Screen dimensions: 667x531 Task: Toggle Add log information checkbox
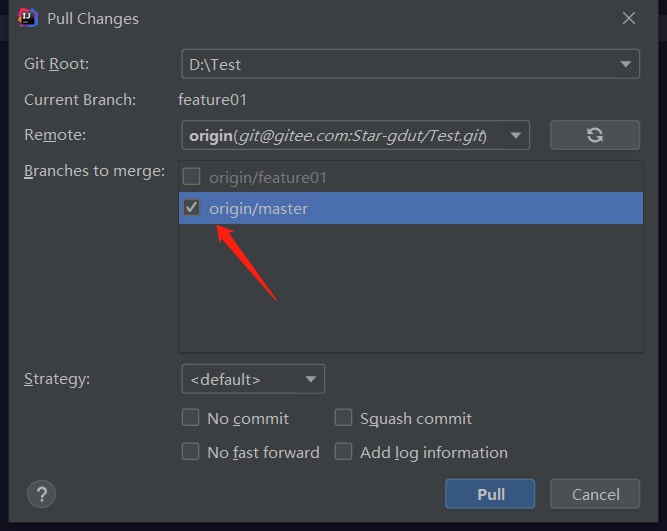coord(344,452)
